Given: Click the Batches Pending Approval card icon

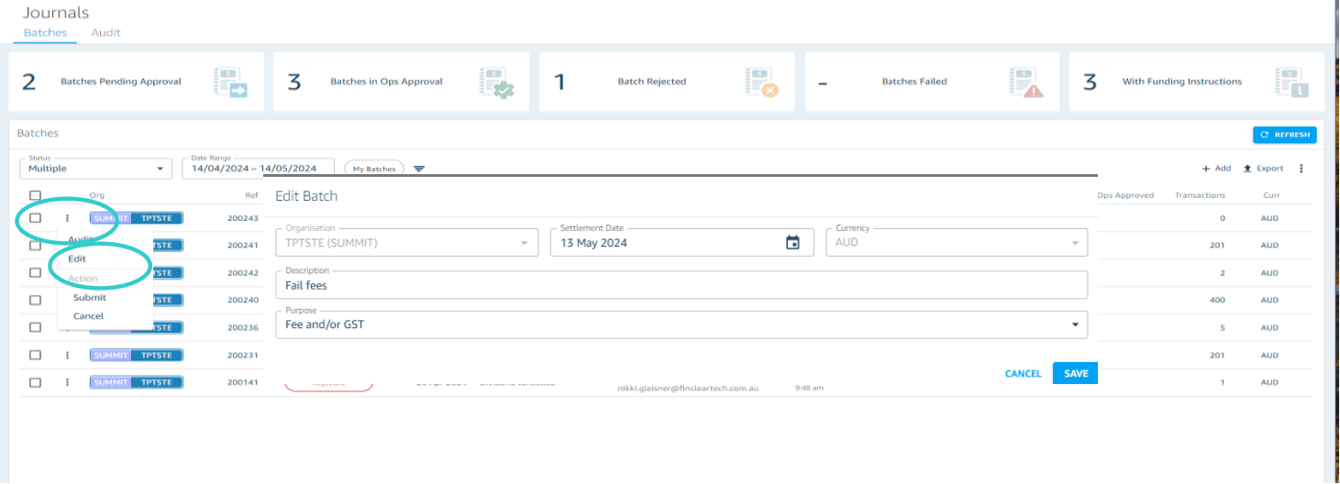Looking at the screenshot, I should tap(230, 82).
